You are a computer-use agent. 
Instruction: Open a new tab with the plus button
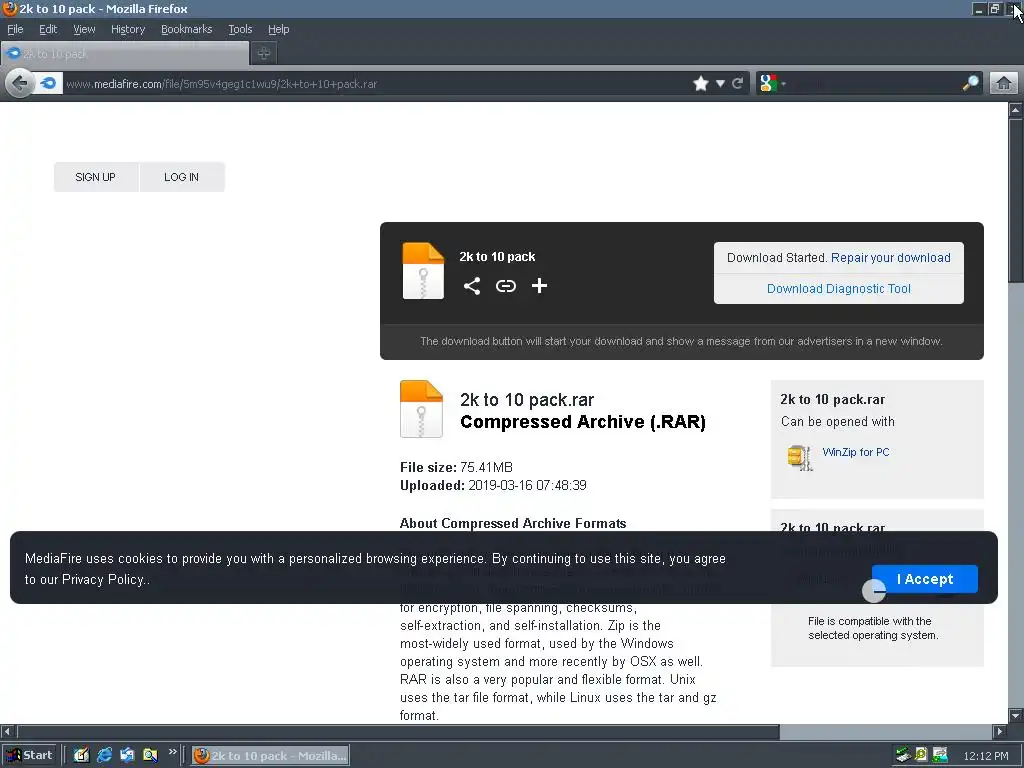pyautogui.click(x=264, y=54)
